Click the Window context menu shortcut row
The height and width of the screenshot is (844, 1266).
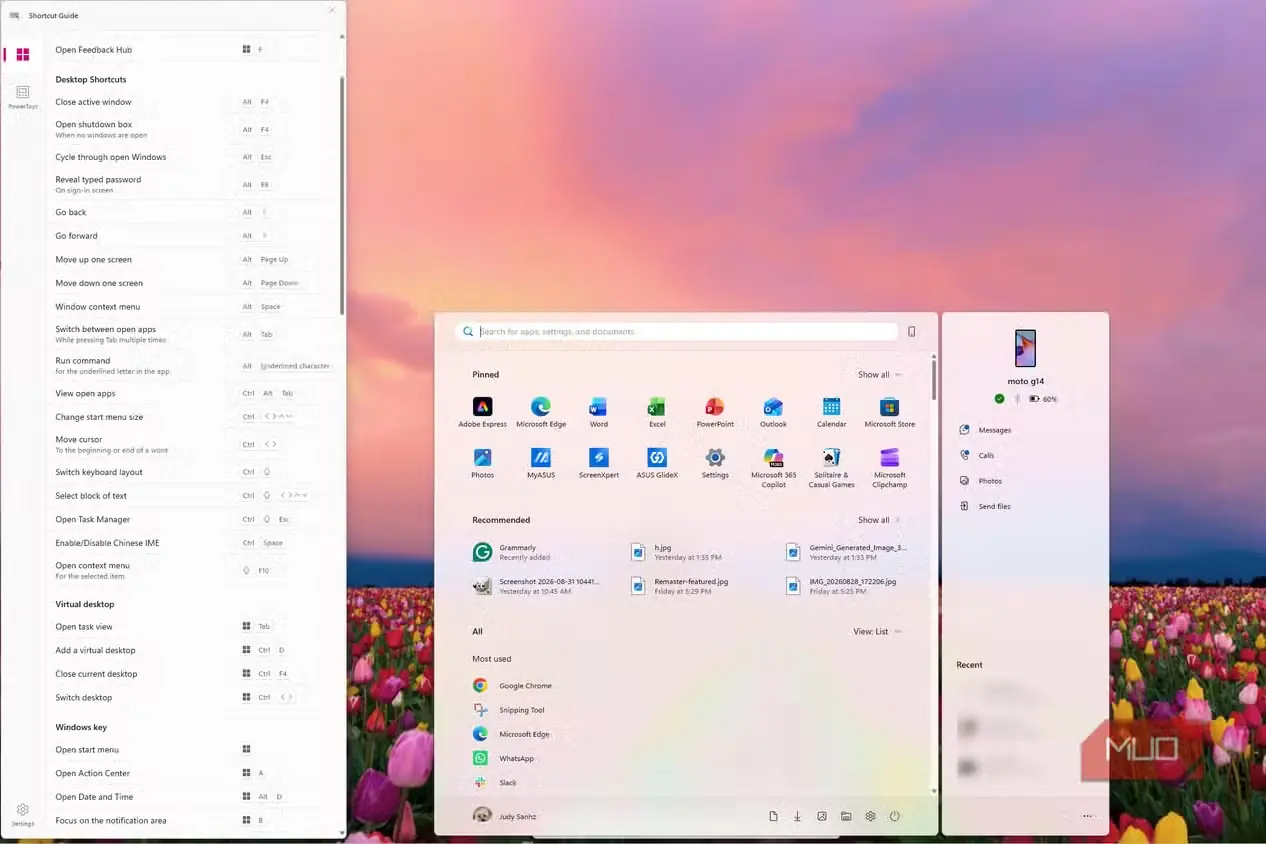click(x=189, y=307)
